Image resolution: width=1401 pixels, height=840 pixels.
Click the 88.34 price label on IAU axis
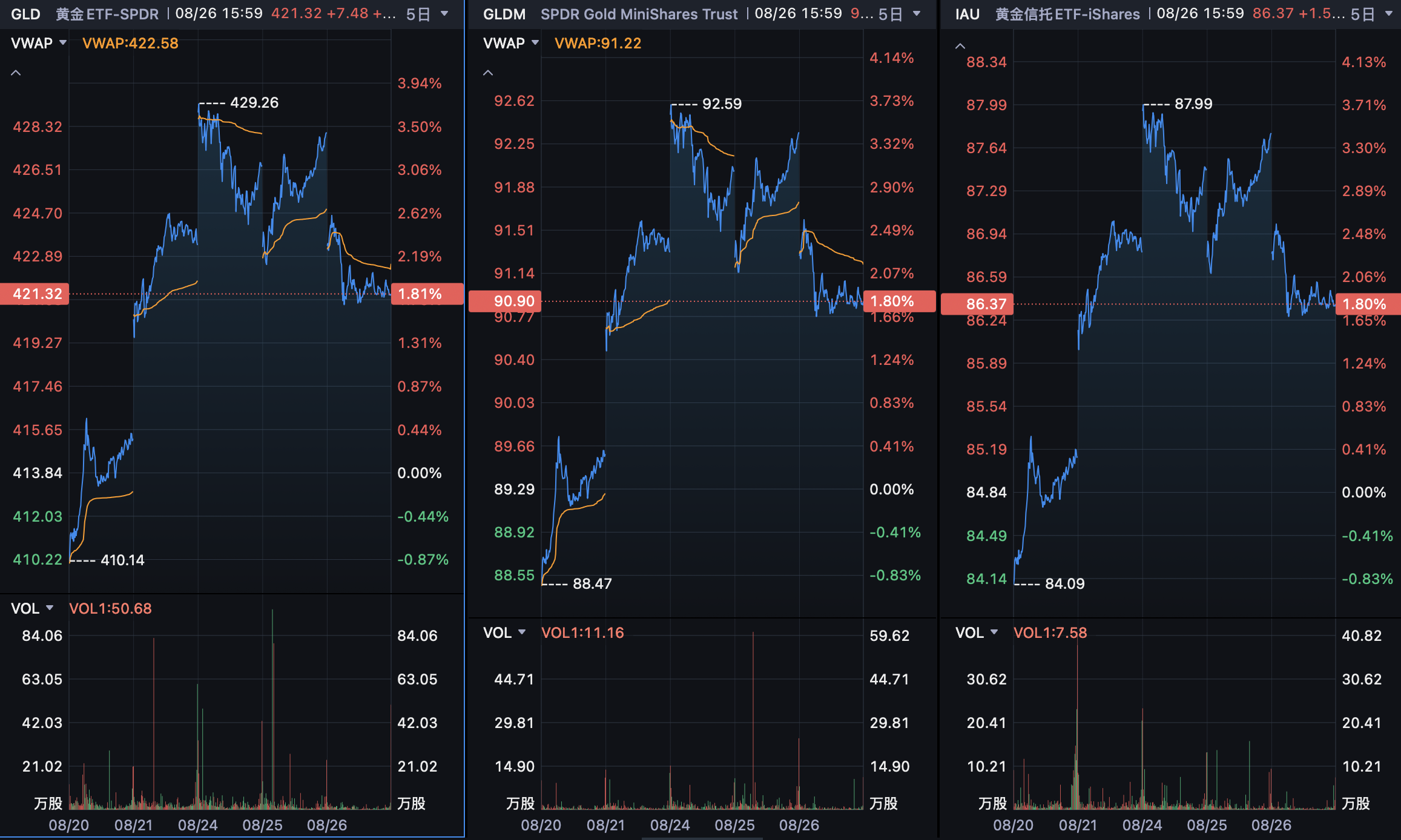986,62
